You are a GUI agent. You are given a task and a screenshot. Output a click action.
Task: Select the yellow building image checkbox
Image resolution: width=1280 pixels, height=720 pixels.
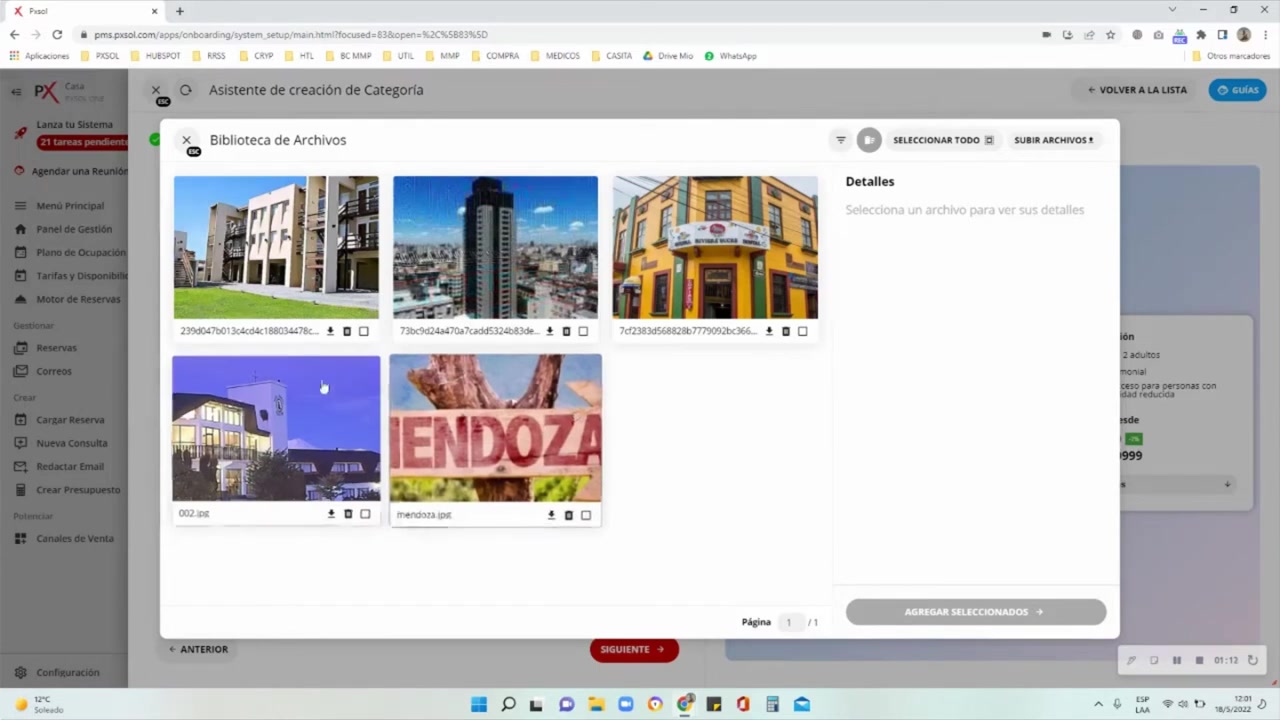[802, 330]
